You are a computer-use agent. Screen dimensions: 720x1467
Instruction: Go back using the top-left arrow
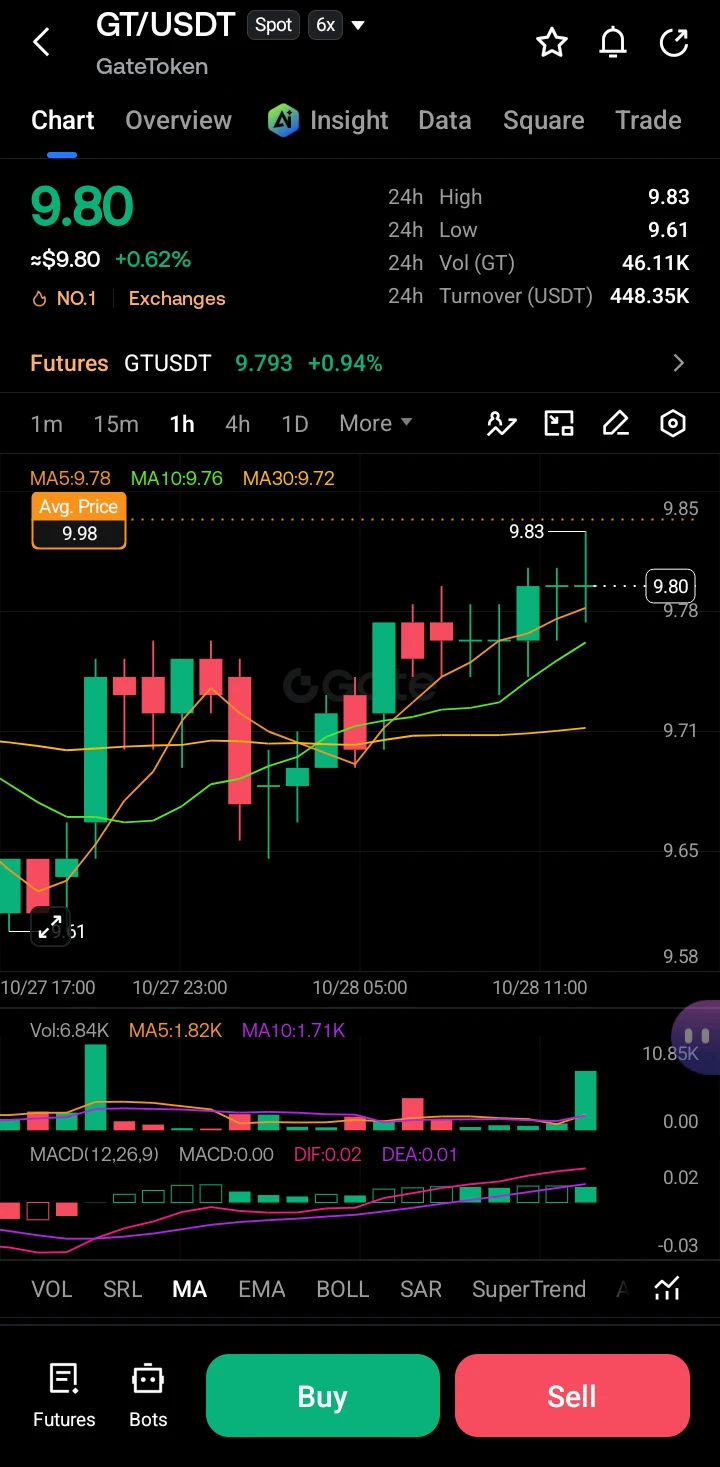click(41, 42)
